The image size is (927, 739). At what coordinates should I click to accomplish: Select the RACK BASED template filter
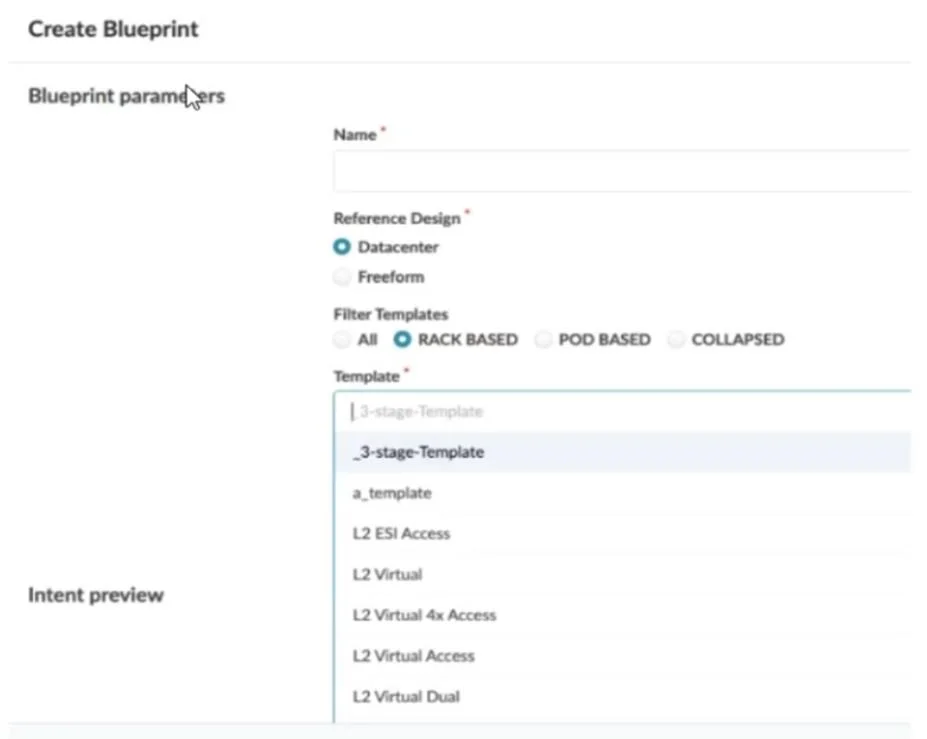coord(402,339)
